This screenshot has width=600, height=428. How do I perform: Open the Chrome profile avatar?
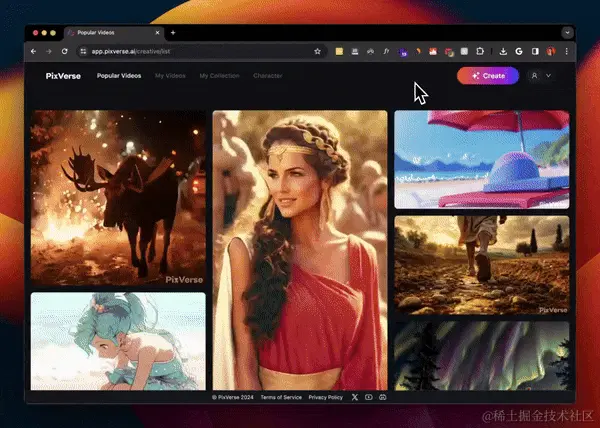[551, 51]
